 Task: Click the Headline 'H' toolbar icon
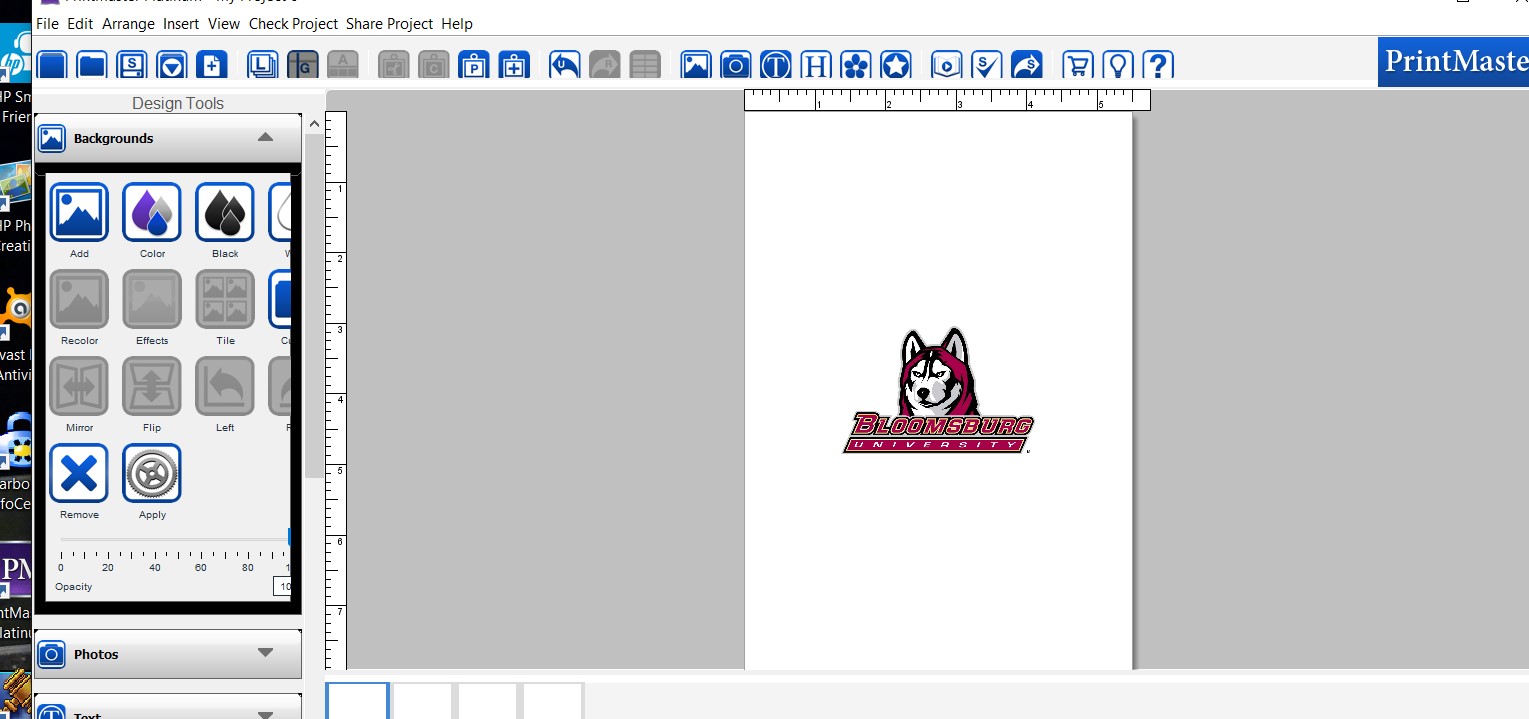(816, 65)
